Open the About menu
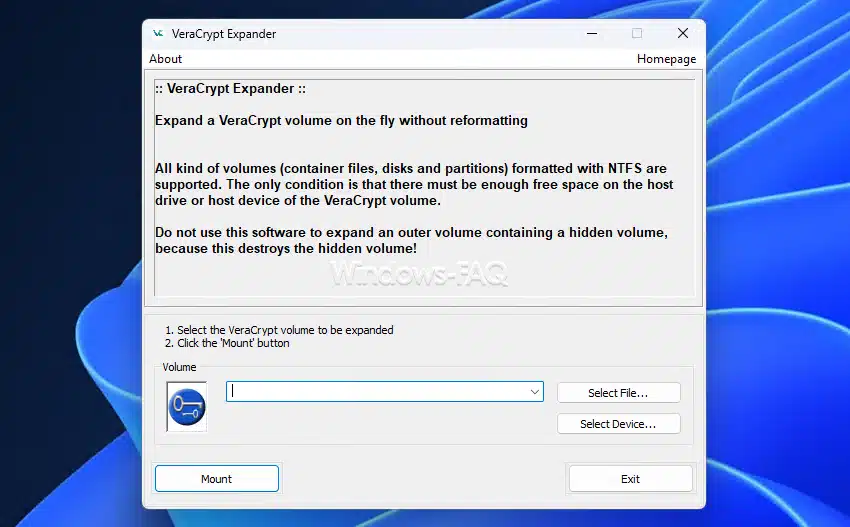The image size is (850, 527). (165, 59)
